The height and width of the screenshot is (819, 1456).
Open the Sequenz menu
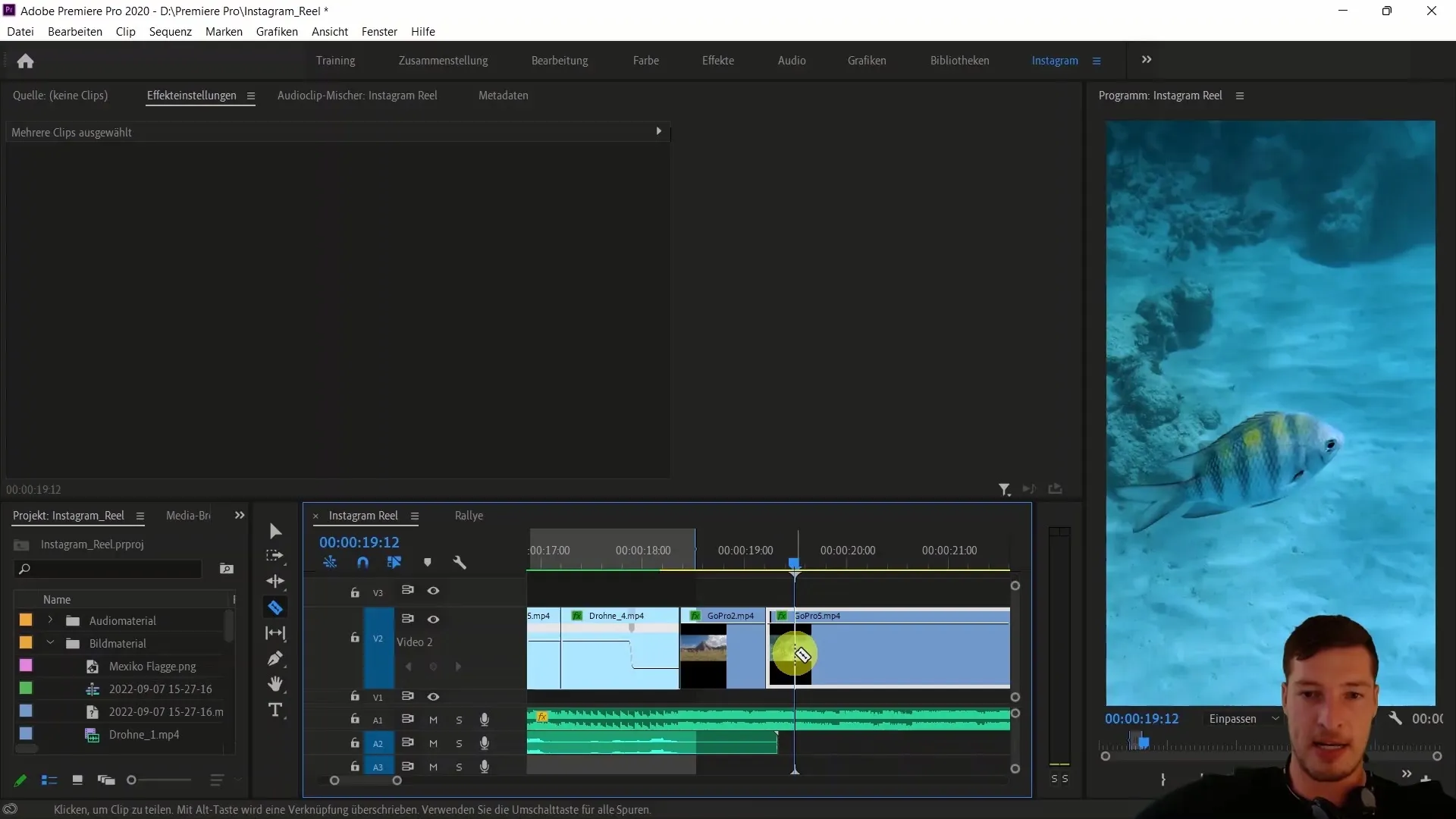pyautogui.click(x=171, y=31)
